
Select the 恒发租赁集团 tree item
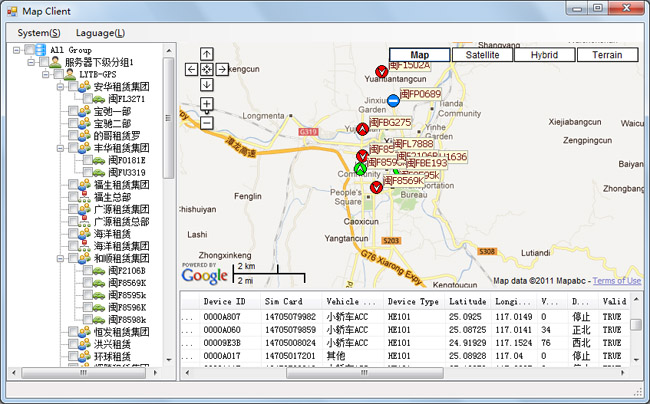(121, 332)
